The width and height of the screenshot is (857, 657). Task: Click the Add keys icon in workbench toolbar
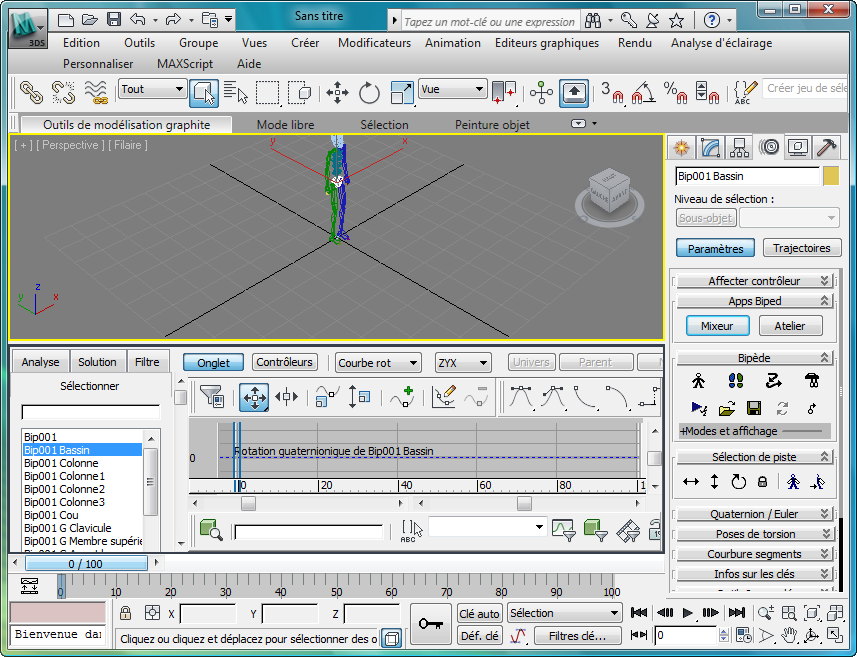(402, 397)
